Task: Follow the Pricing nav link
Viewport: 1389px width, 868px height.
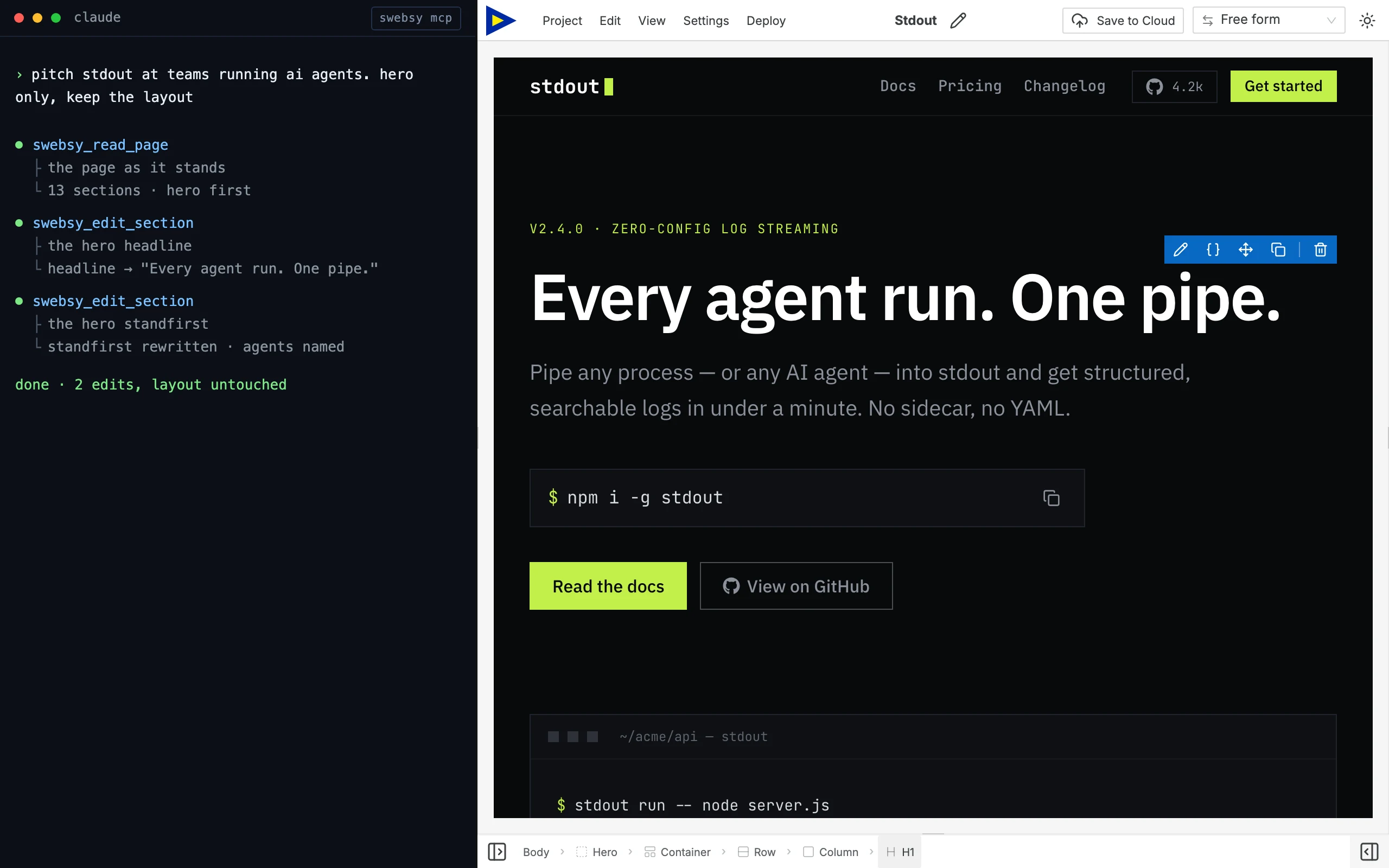Action: (970, 86)
